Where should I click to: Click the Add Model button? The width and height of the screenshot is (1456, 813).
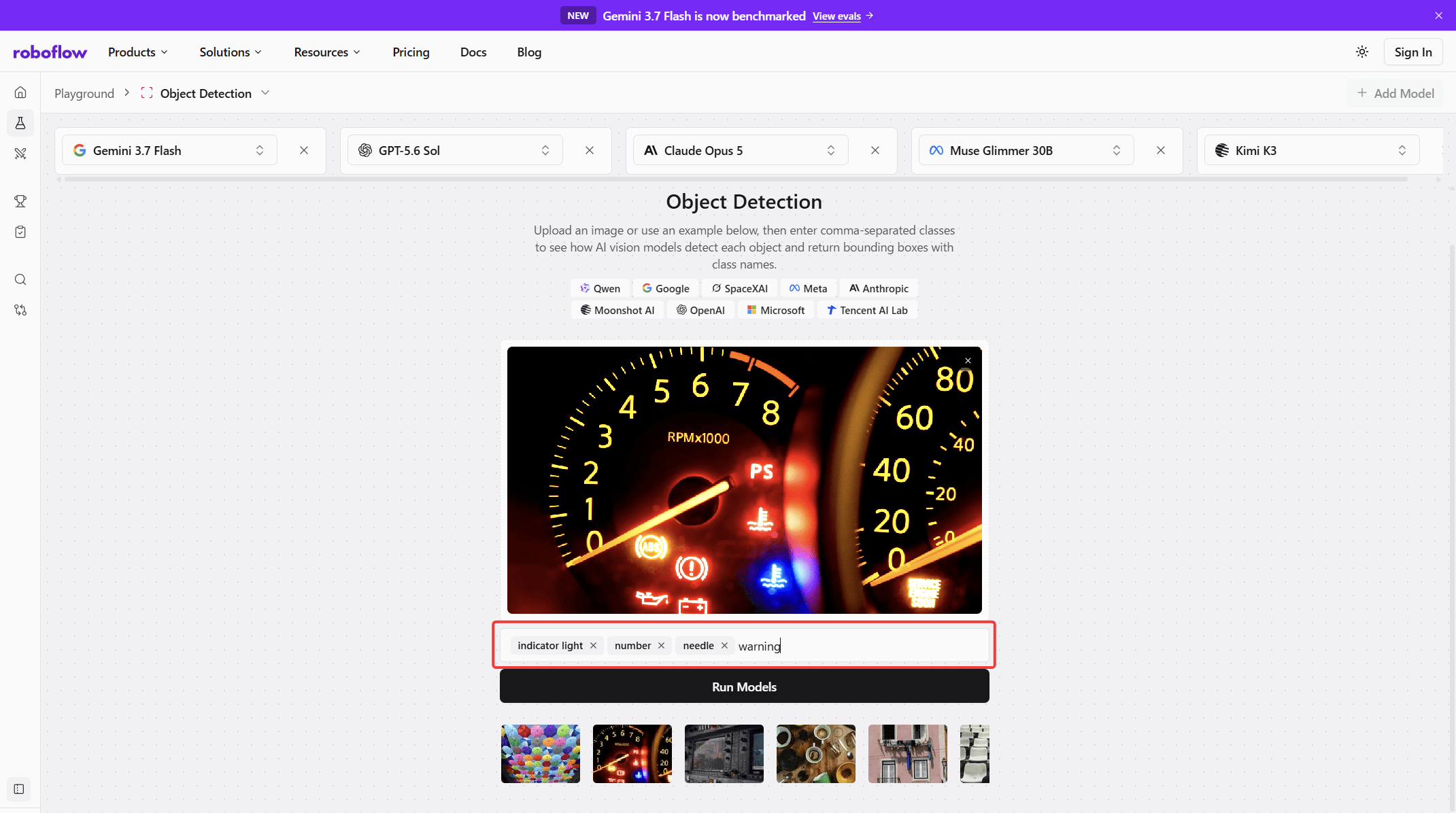[1395, 93]
